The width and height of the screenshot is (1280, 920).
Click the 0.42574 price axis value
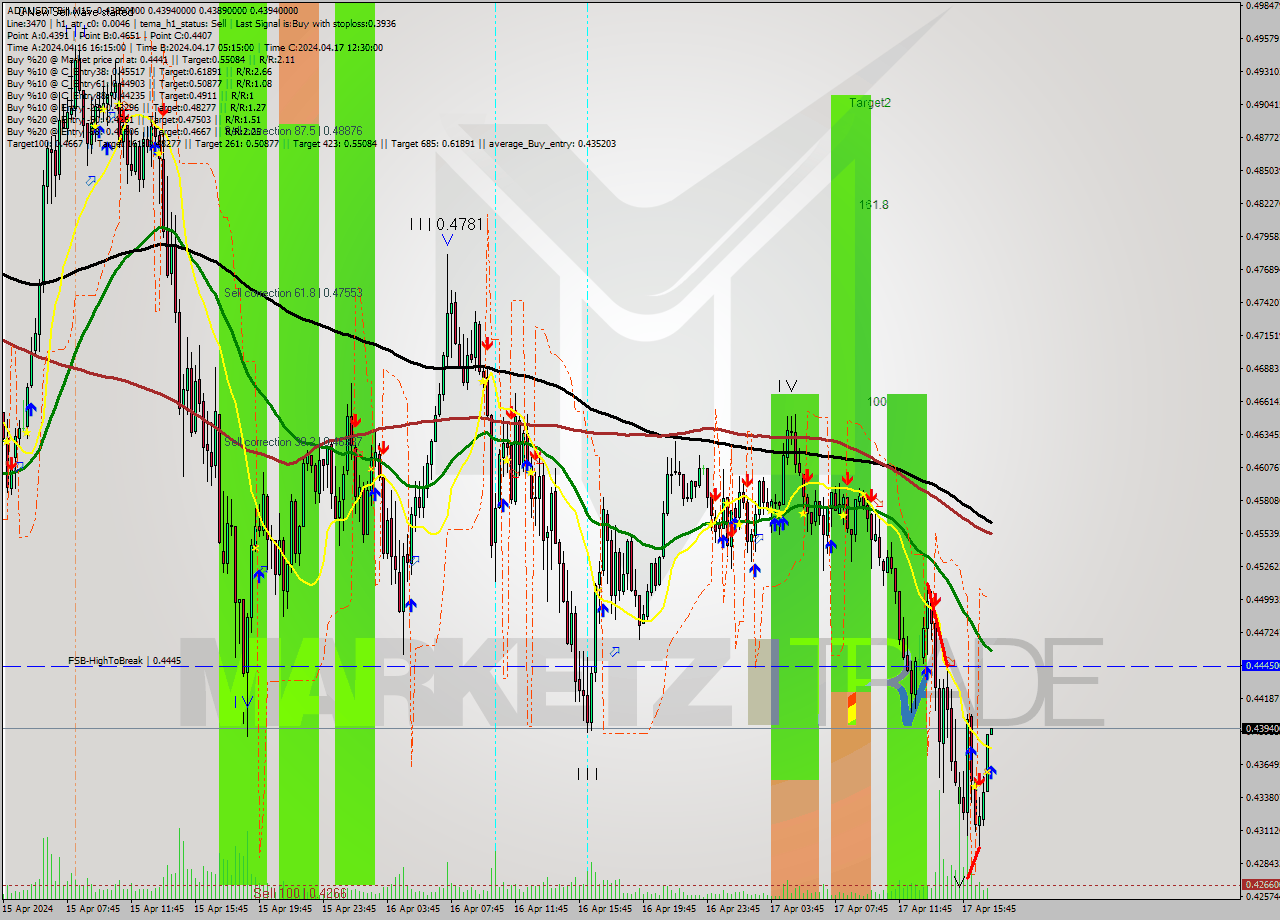coord(1263,896)
